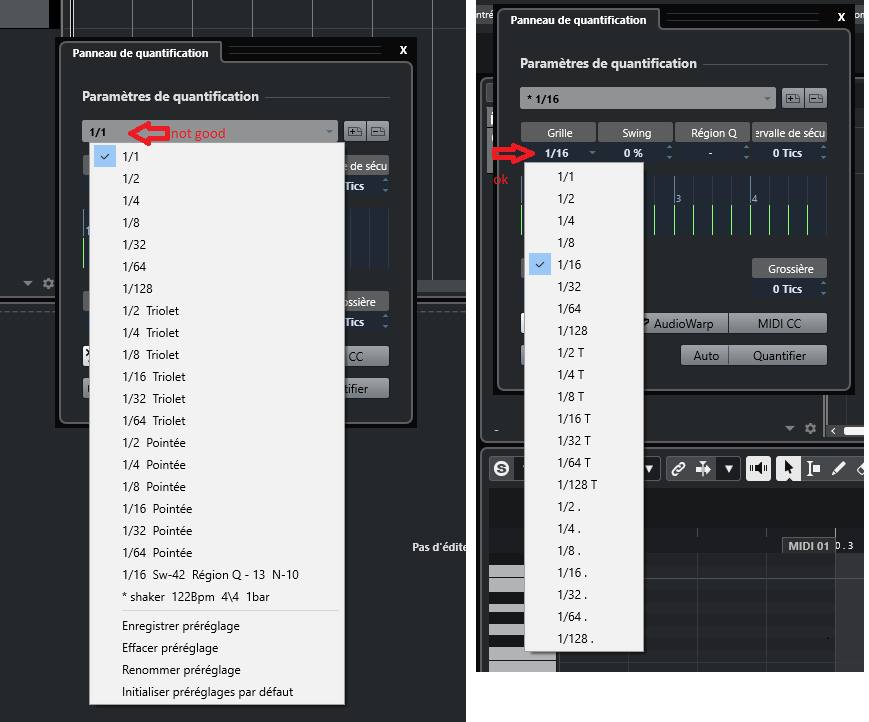Click the save preset icon beside the quantize preset field
The image size is (869, 722).
[x=793, y=99]
